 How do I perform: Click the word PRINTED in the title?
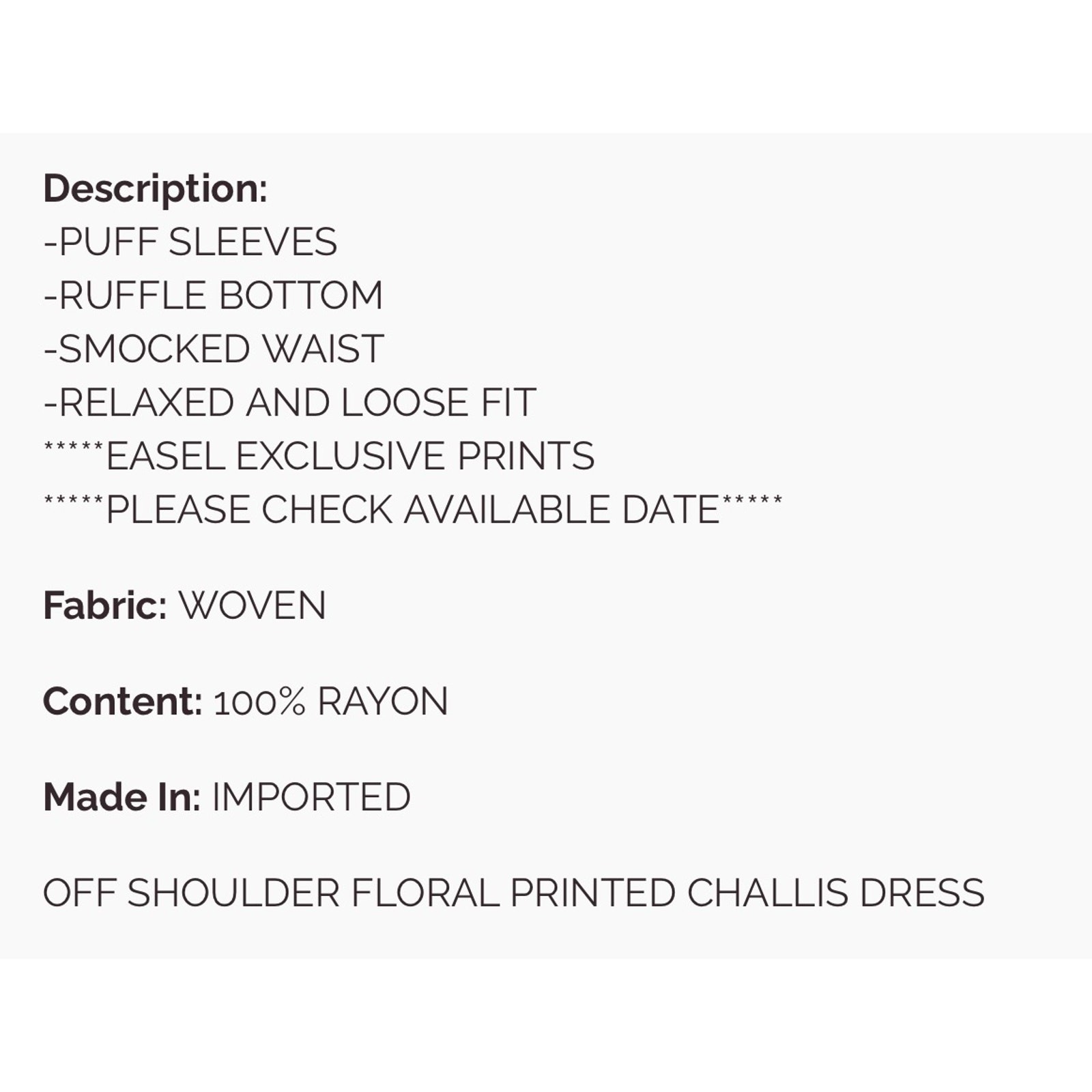(x=593, y=893)
